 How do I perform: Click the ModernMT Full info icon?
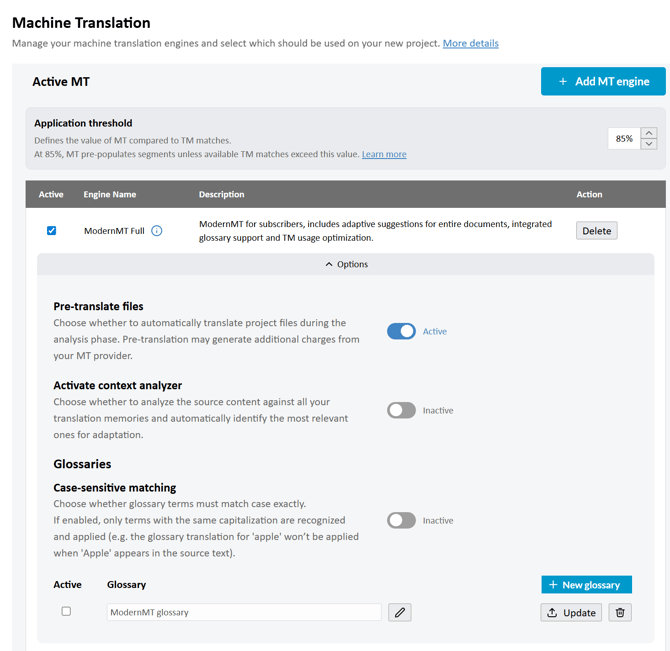point(157,231)
